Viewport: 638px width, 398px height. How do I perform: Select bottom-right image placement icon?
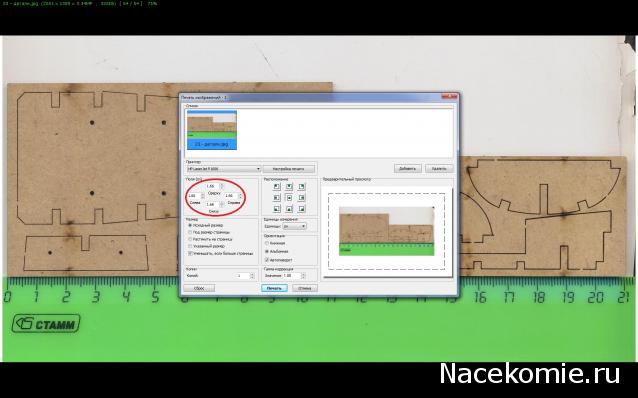(x=302, y=209)
